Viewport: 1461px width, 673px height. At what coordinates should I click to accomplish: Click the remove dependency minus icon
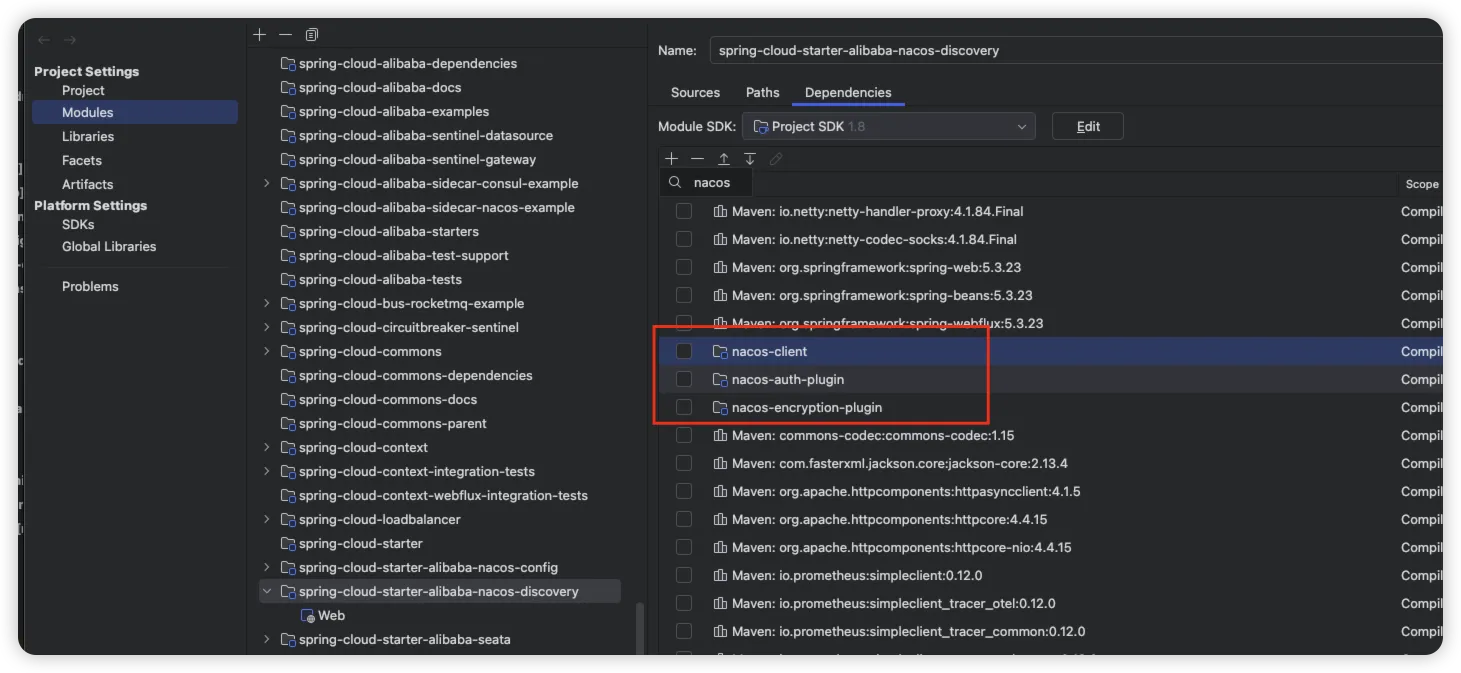[698, 159]
